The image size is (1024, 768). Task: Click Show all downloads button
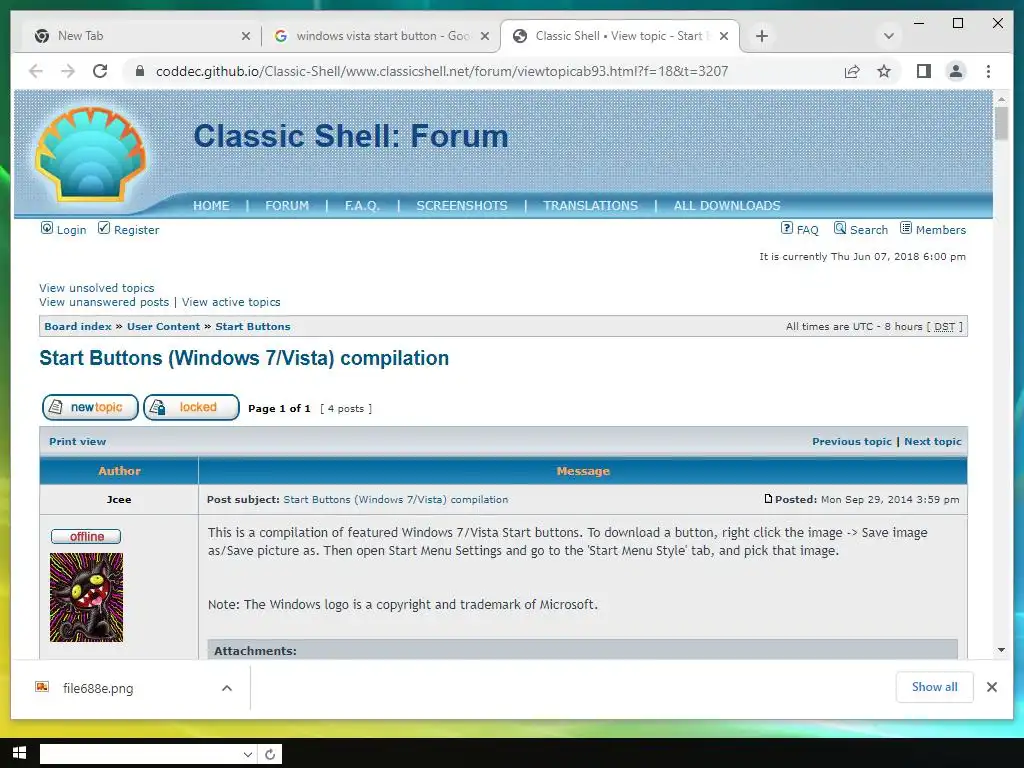(x=935, y=687)
